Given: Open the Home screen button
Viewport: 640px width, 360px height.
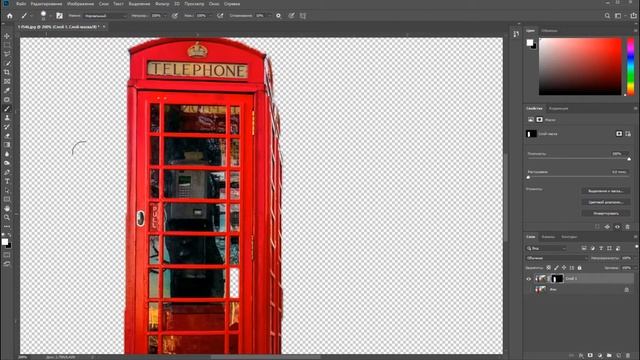Looking at the screenshot, I should click(10, 16).
